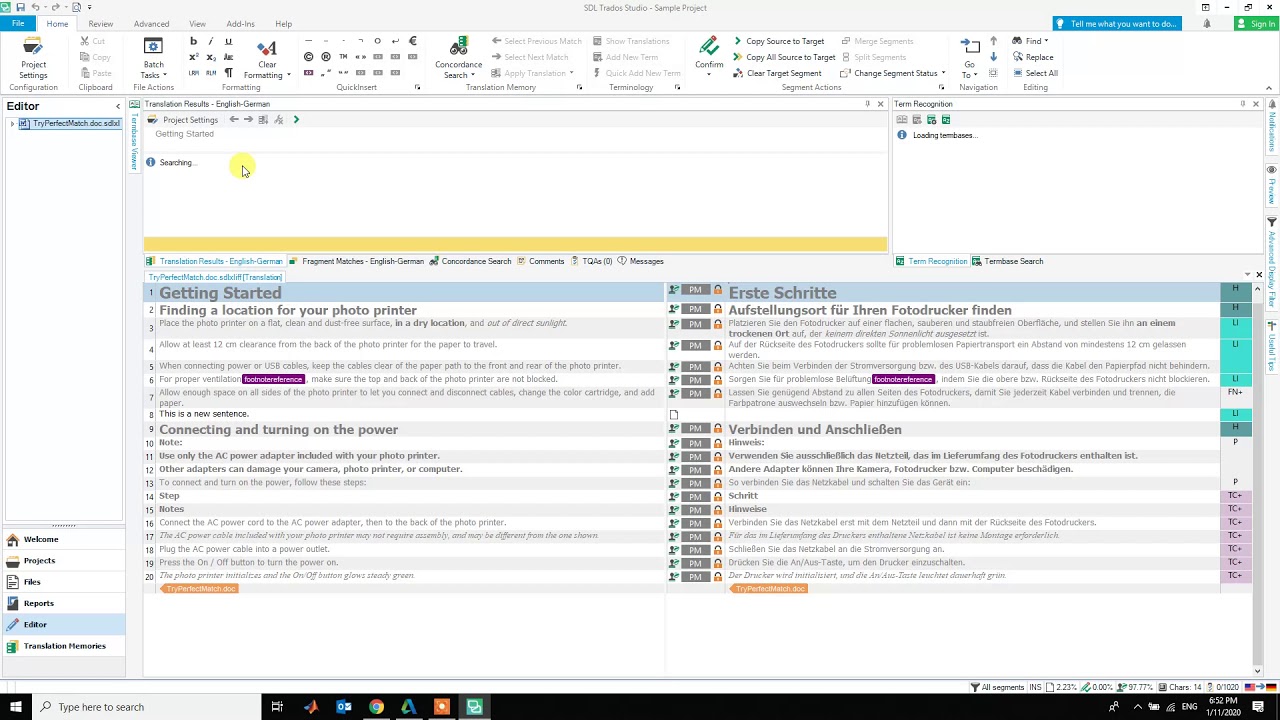Viewport: 1280px width, 720px height.
Task: Click the Replace button
Action: click(x=1033, y=57)
